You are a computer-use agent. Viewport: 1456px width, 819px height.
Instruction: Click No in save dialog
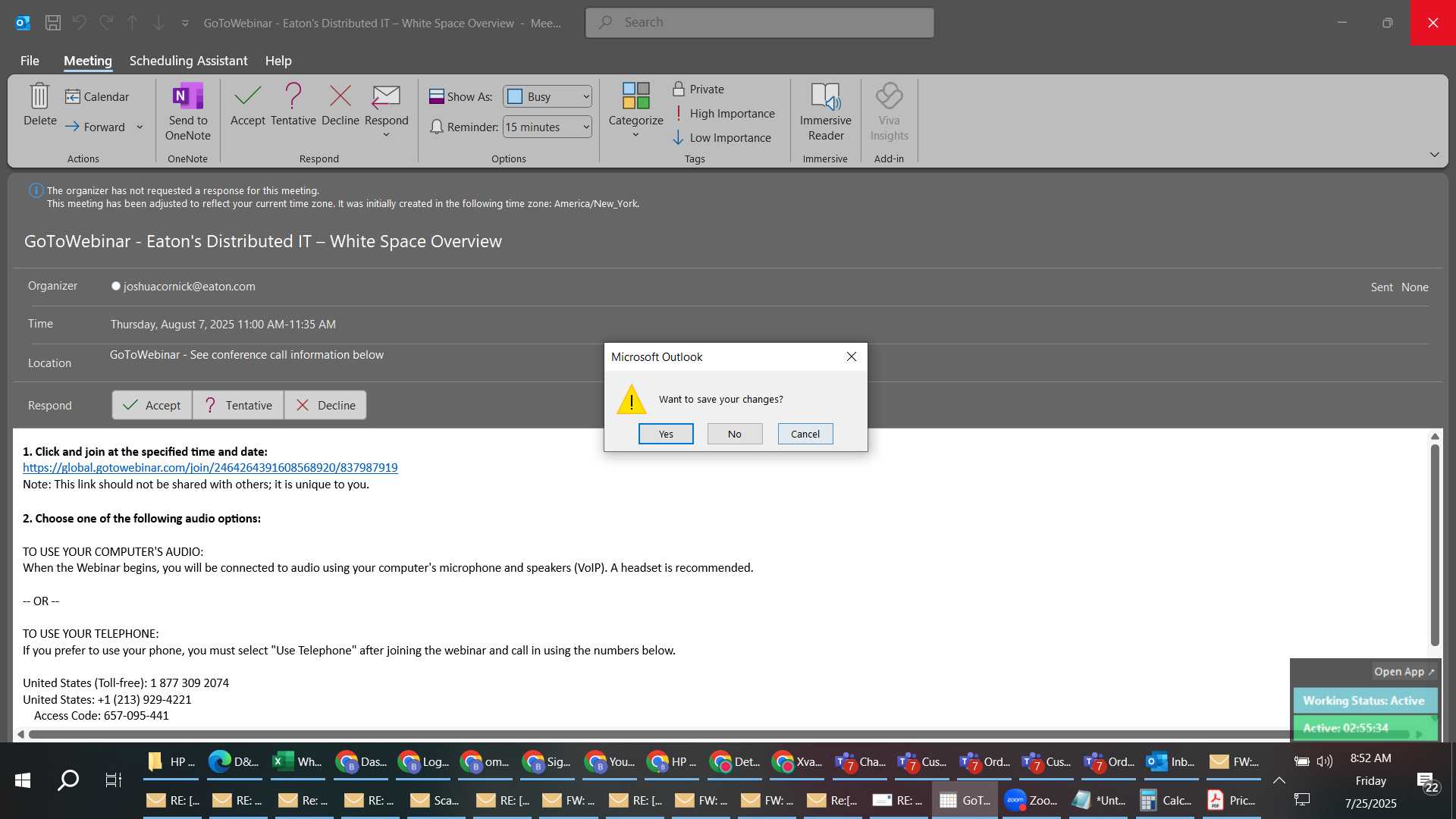(735, 434)
